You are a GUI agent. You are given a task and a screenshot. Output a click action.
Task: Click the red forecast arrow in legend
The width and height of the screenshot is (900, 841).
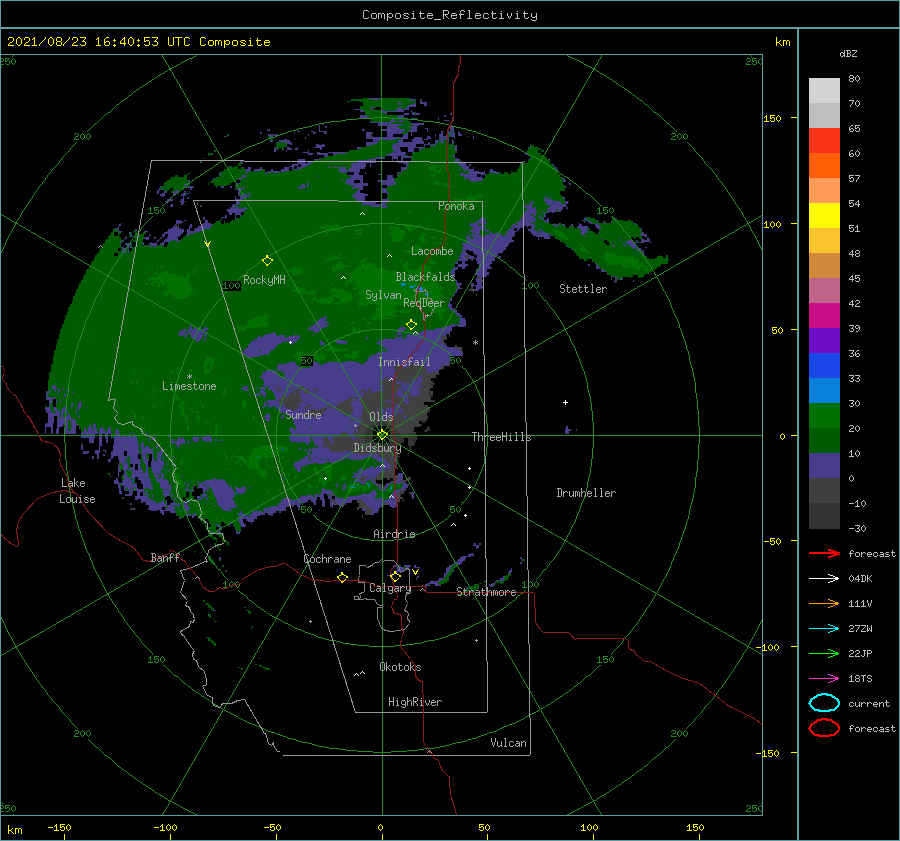[824, 553]
